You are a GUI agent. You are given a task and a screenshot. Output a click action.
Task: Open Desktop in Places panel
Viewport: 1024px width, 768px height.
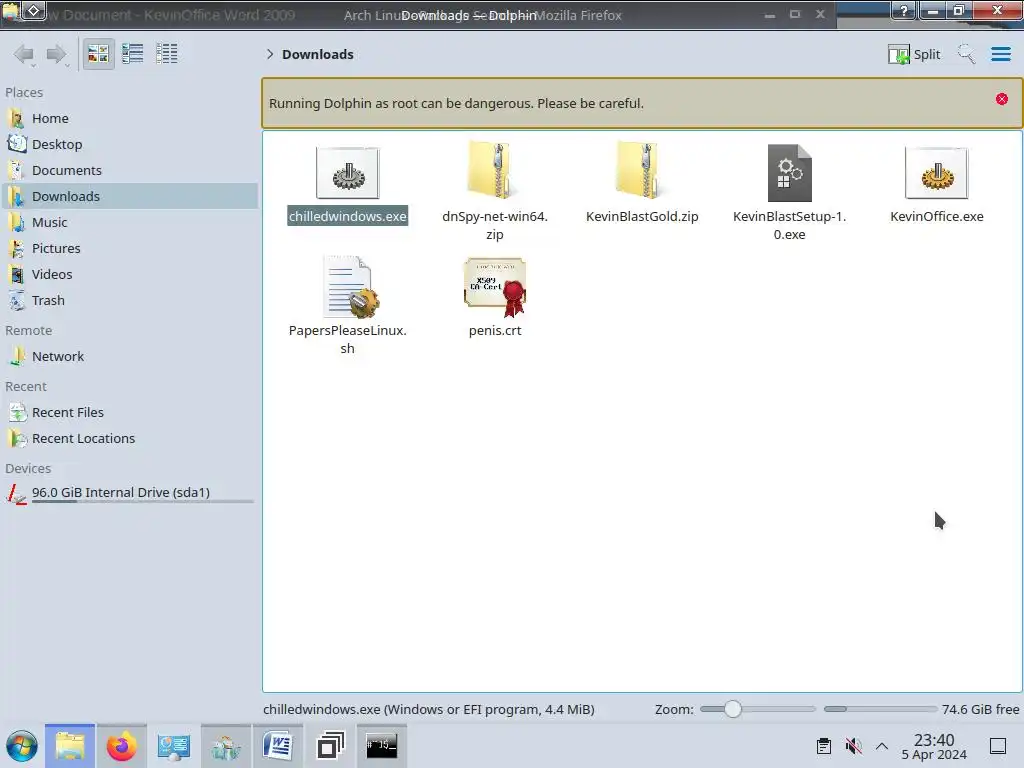(x=129, y=144)
